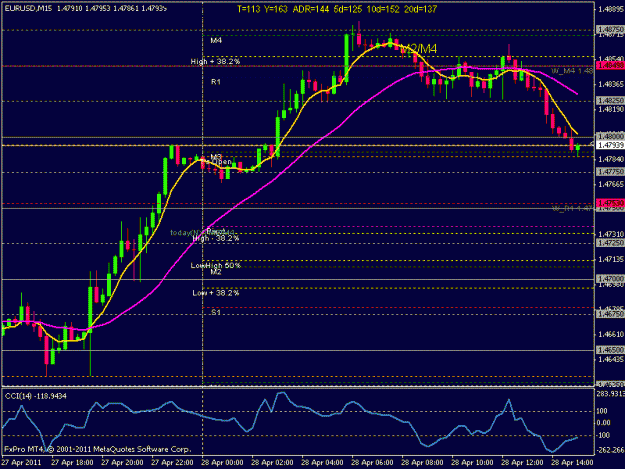Click the EURUSD,M15 symbol title text
This screenshot has width=625, height=469.
[x=28, y=8]
